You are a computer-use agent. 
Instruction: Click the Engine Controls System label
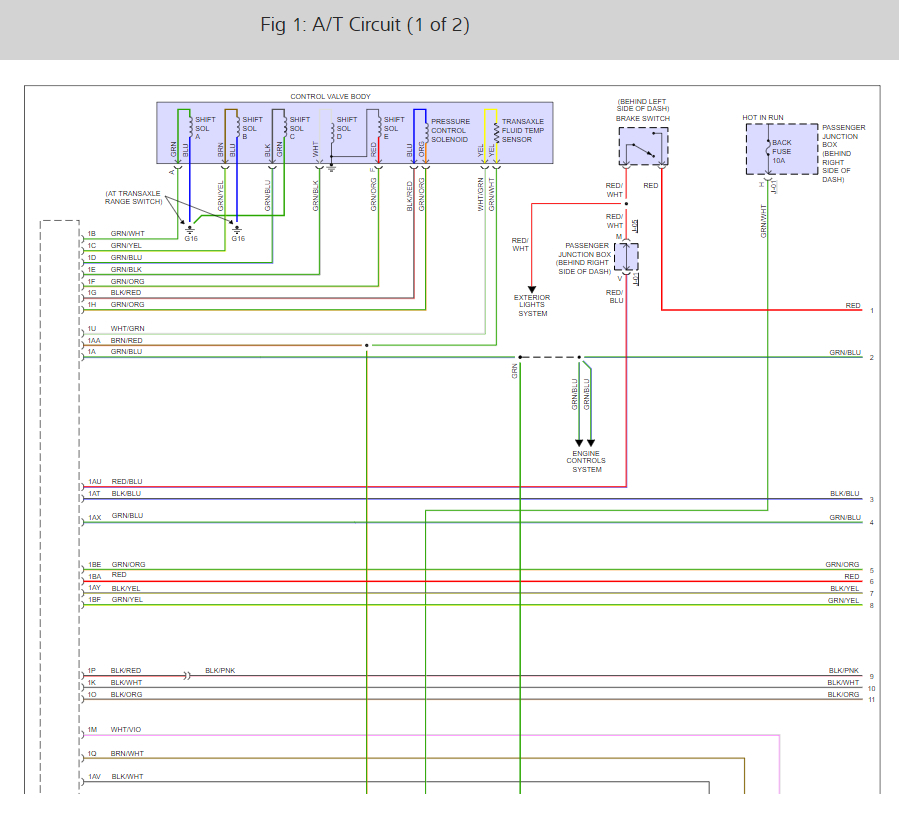tap(586, 461)
